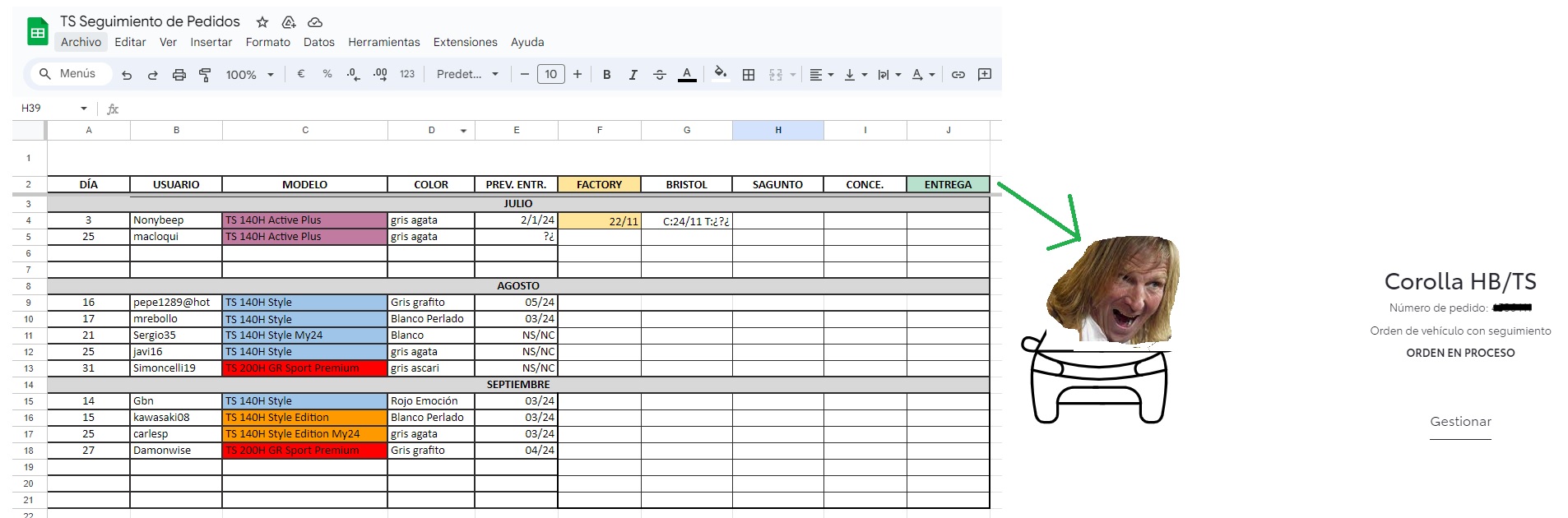Select cell with 22/11 factory date
1568x518 pixels.
click(600, 220)
